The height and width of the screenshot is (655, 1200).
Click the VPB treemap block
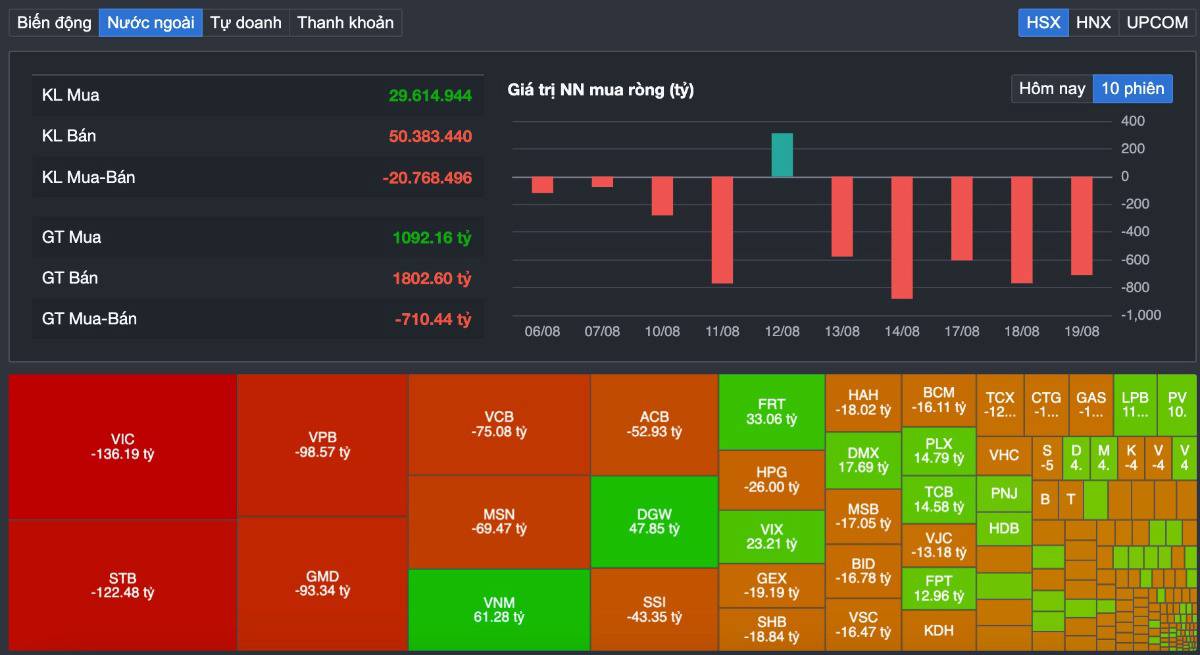pos(323,445)
